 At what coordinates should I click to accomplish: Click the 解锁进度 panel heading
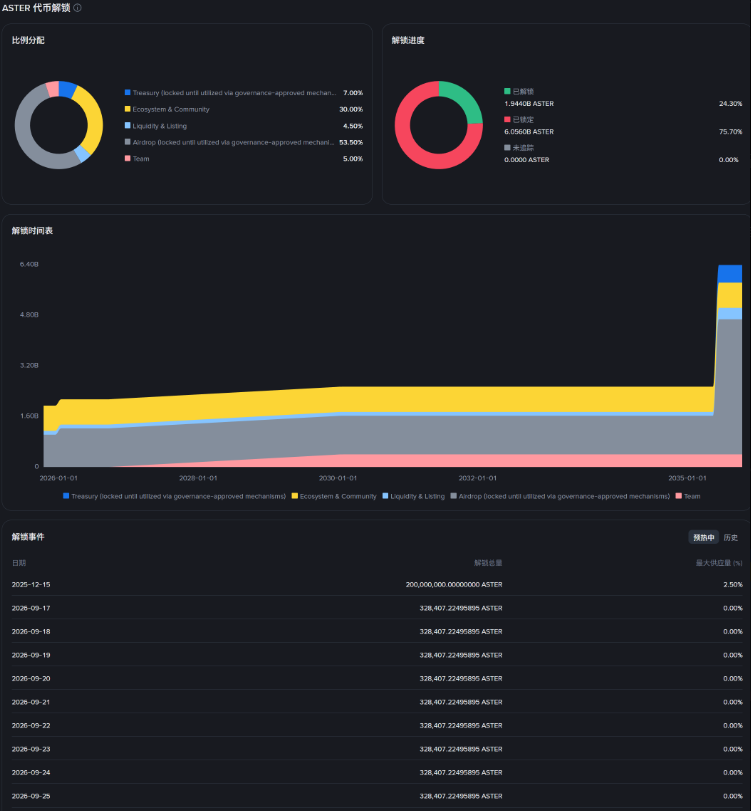(x=408, y=40)
